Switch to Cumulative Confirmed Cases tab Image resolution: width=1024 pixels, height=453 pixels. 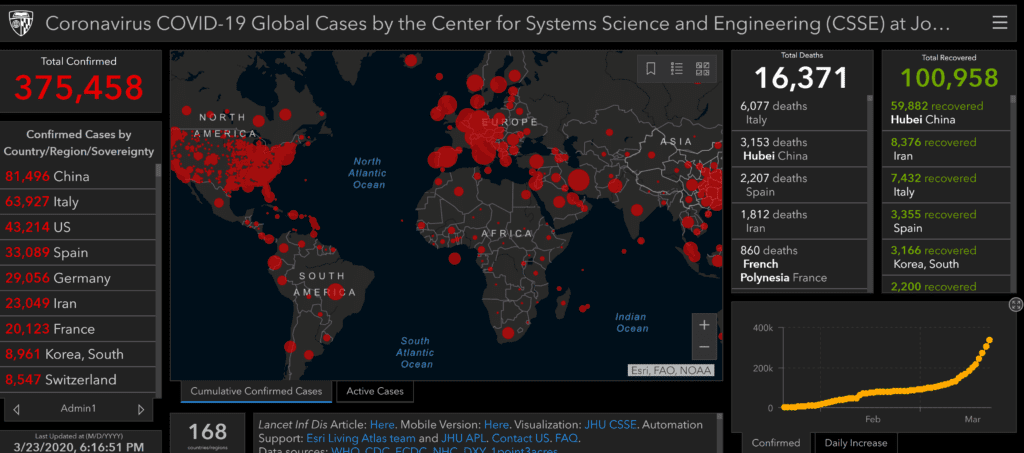(x=256, y=392)
